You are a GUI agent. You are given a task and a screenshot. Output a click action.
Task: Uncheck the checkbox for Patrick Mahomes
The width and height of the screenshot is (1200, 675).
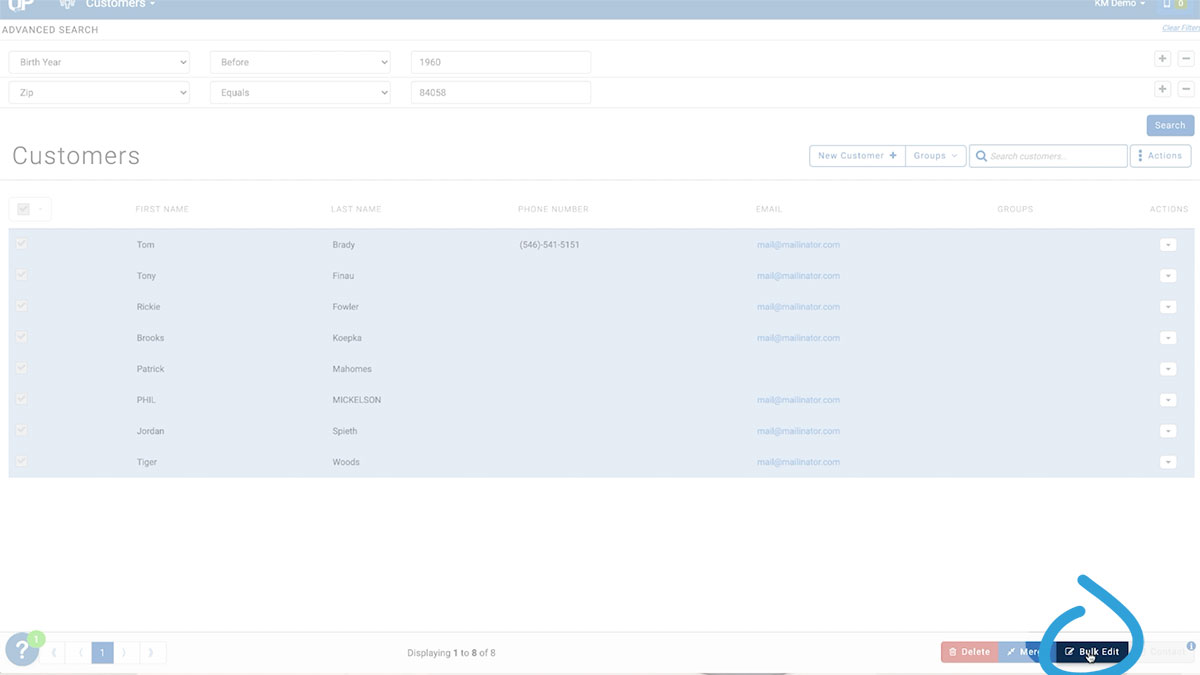point(21,368)
